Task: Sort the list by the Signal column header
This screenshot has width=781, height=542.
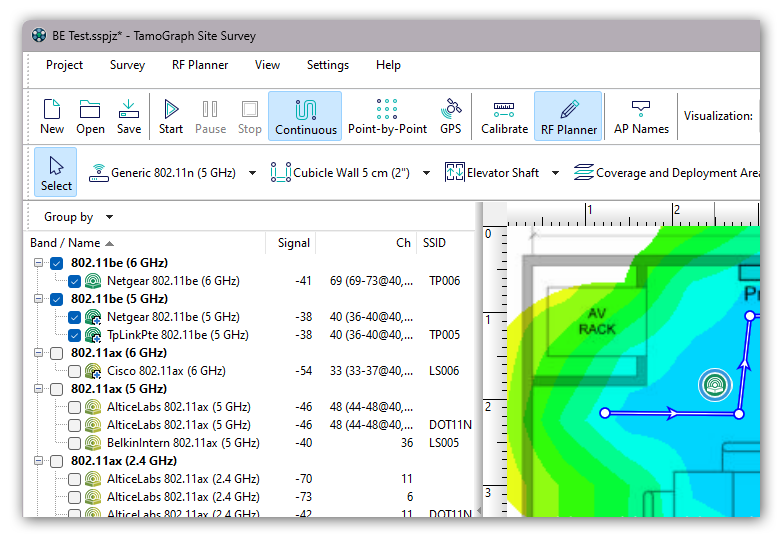Action: tap(293, 243)
